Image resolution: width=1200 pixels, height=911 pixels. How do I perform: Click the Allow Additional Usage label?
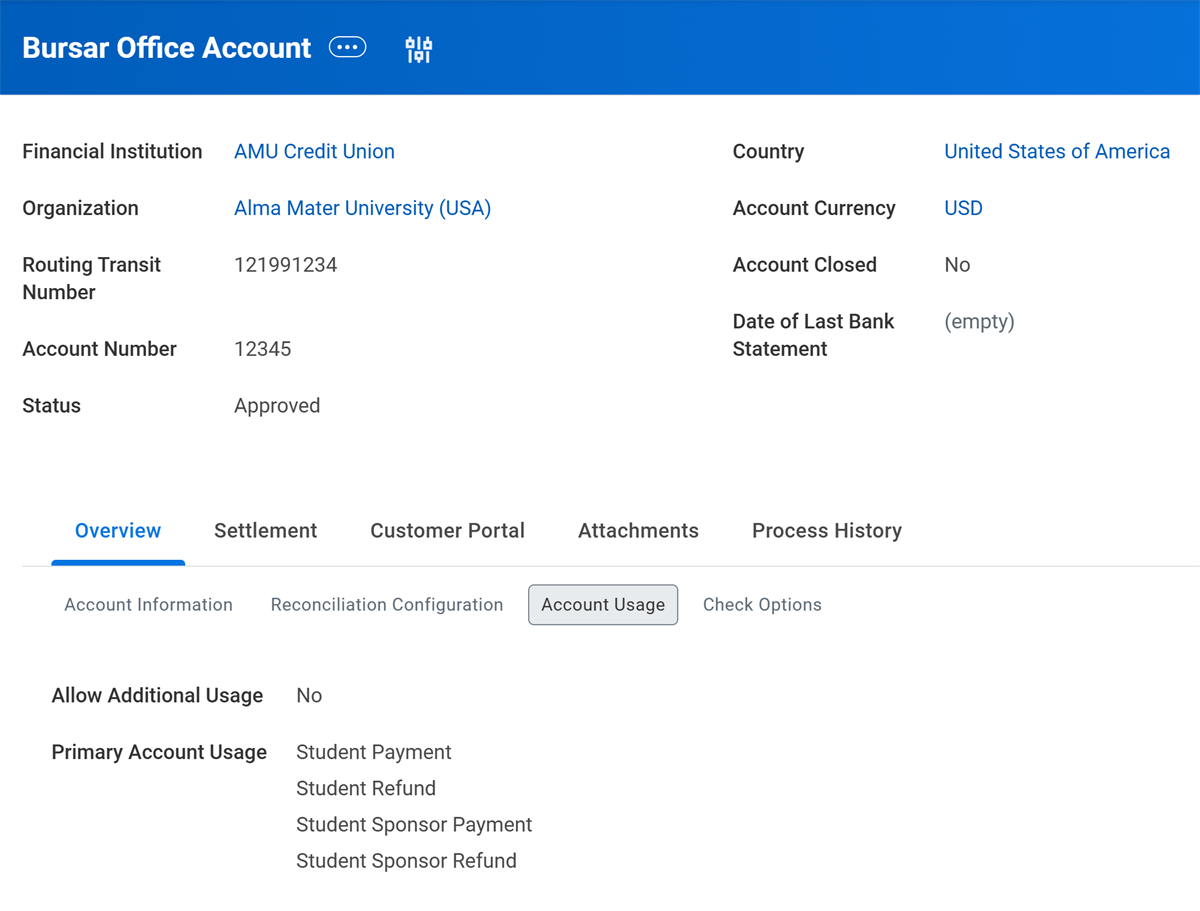tap(157, 696)
